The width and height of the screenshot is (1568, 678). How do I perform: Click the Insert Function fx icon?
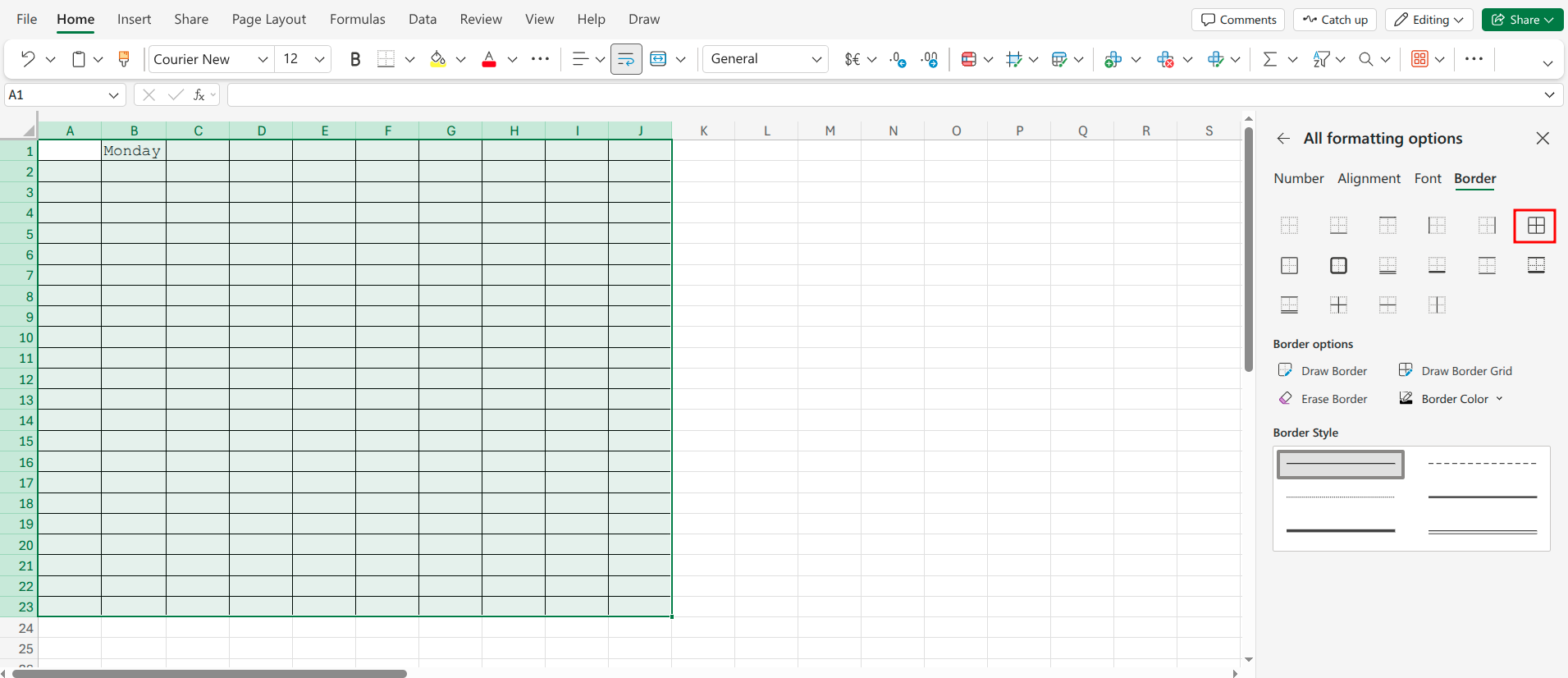pyautogui.click(x=199, y=95)
